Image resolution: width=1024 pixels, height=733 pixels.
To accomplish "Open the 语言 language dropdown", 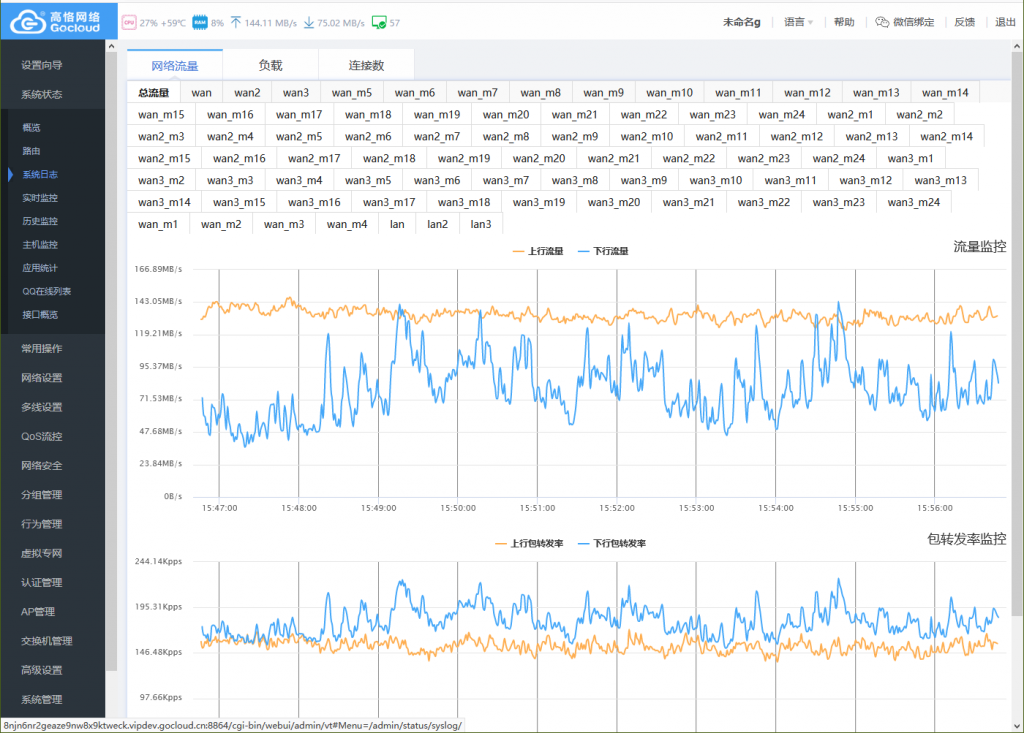I will tap(798, 22).
